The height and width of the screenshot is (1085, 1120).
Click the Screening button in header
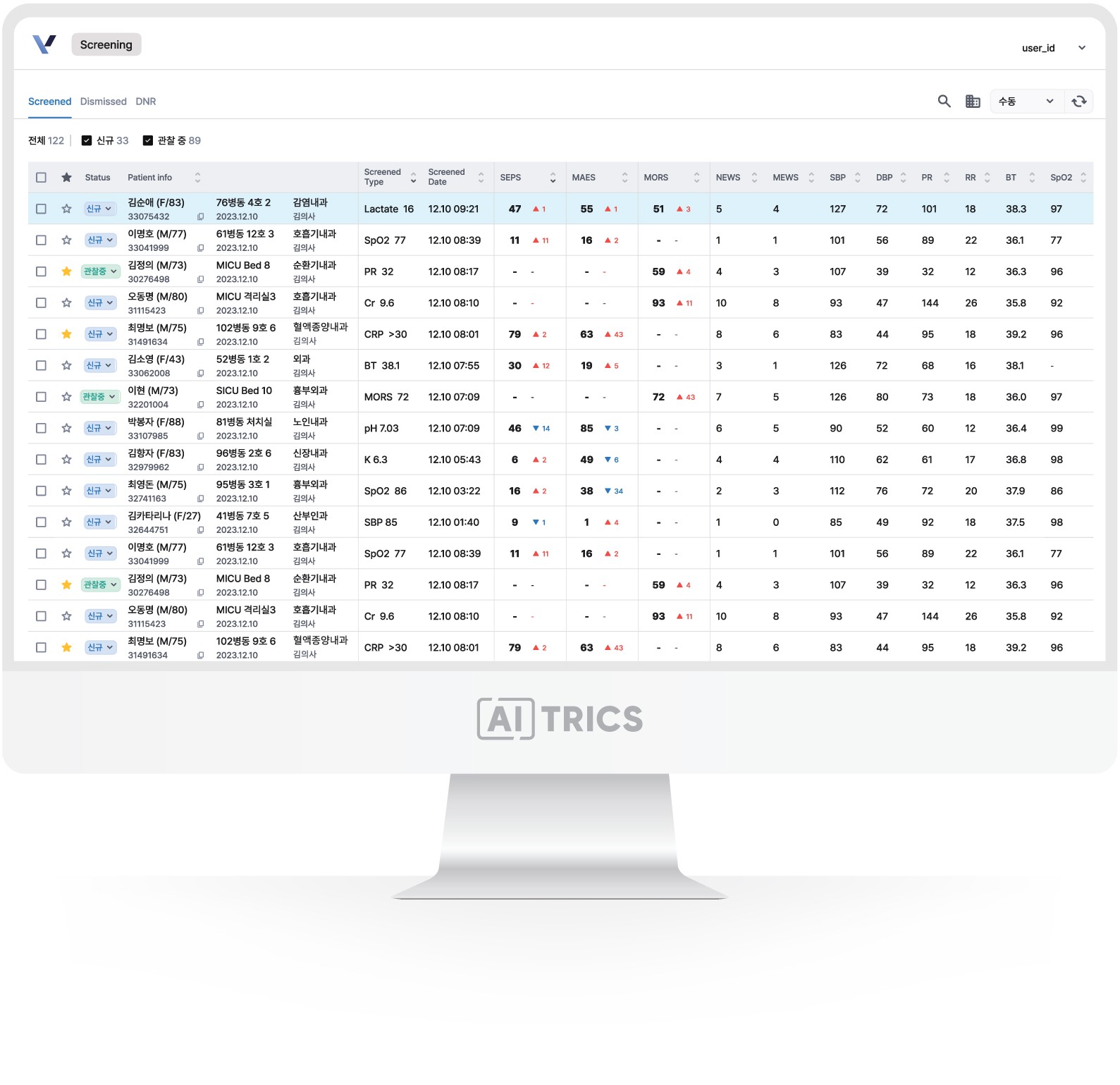pyautogui.click(x=106, y=44)
